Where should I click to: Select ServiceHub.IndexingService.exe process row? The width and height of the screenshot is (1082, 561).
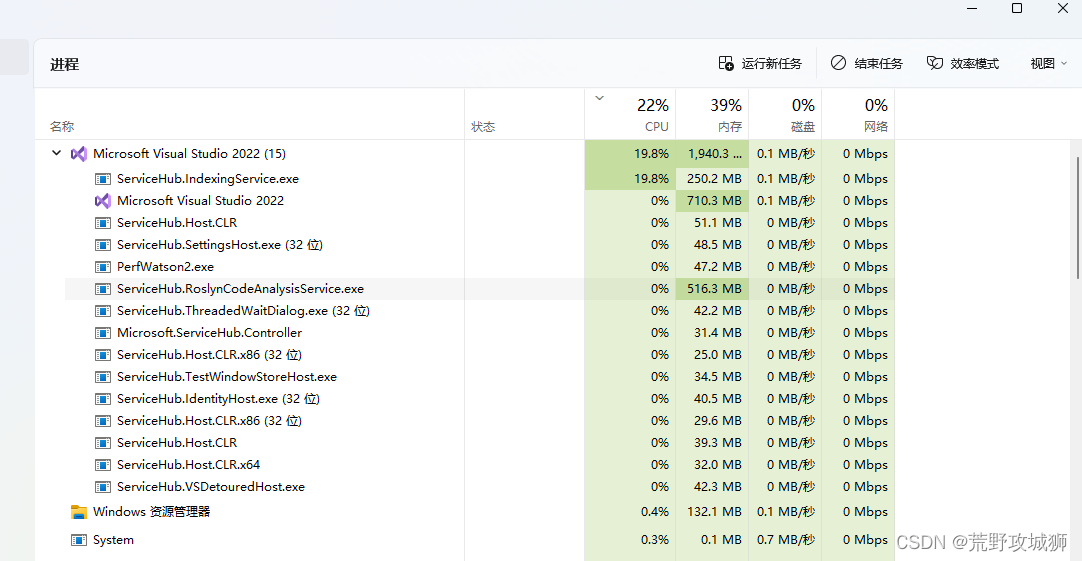(480, 179)
